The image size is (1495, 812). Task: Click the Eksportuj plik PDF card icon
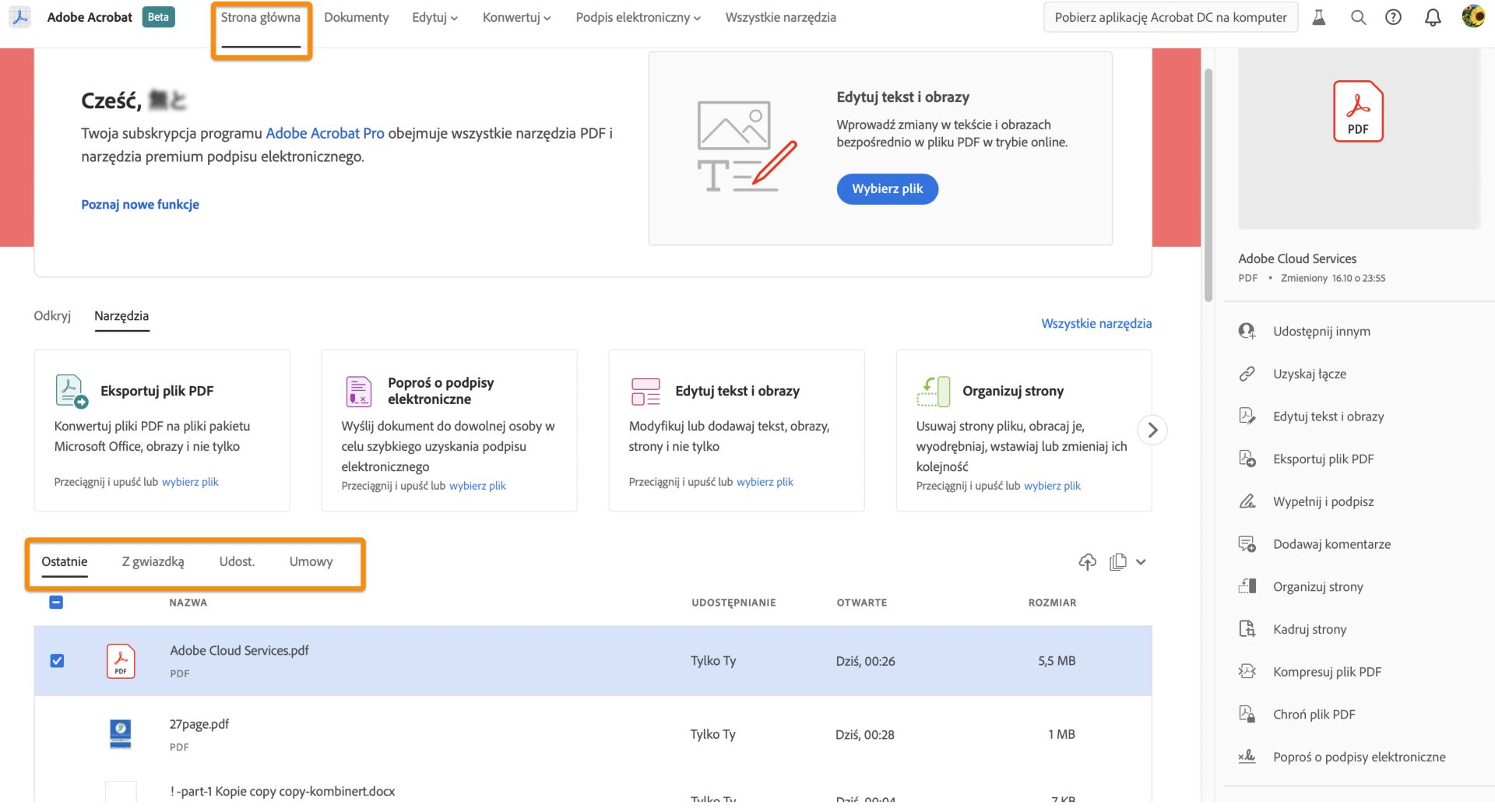(x=72, y=391)
